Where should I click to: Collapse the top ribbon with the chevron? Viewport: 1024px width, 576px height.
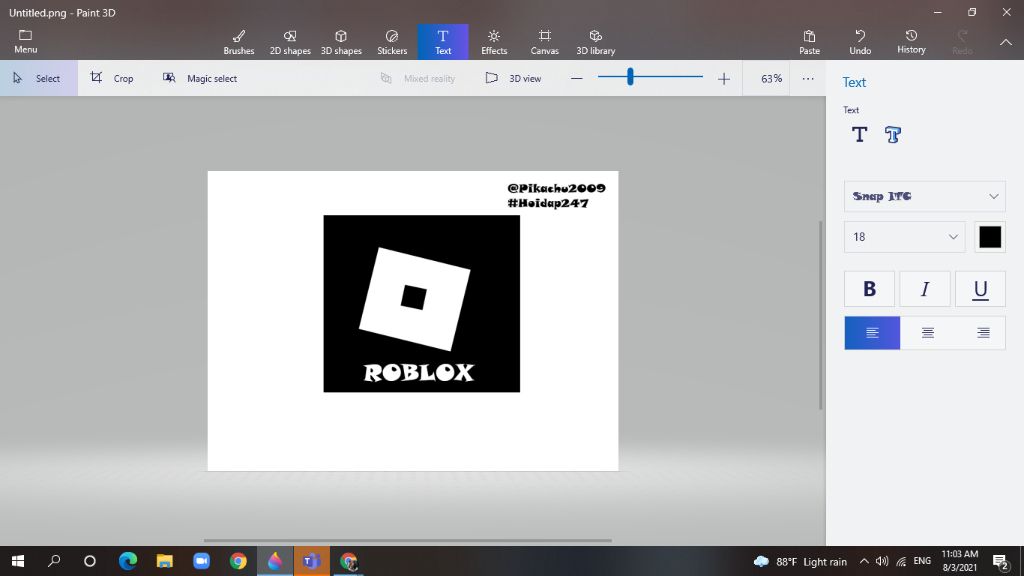1006,42
